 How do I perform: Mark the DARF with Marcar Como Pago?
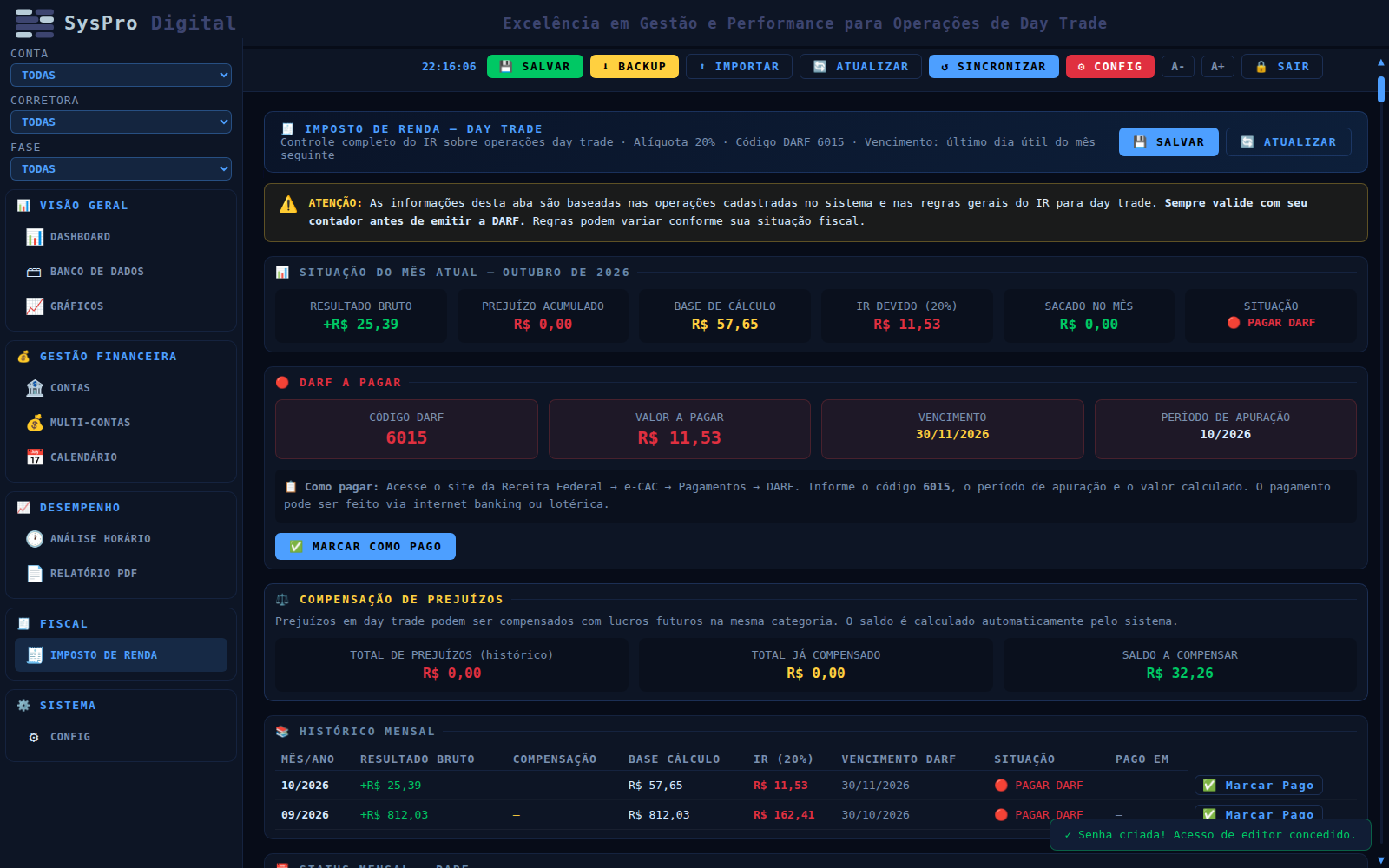point(365,547)
